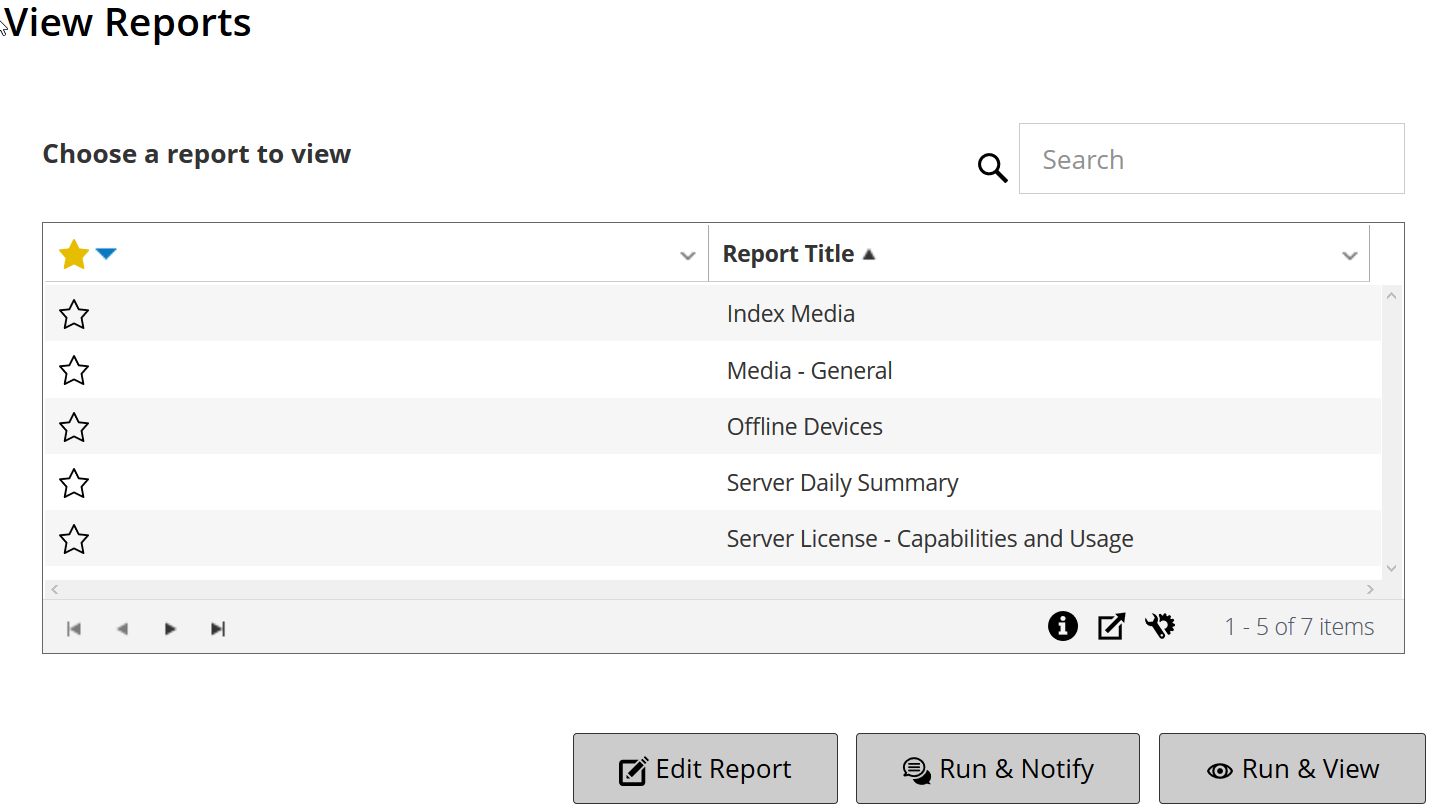Go to first page of reports
The height and width of the screenshot is (809, 1430).
[73, 628]
